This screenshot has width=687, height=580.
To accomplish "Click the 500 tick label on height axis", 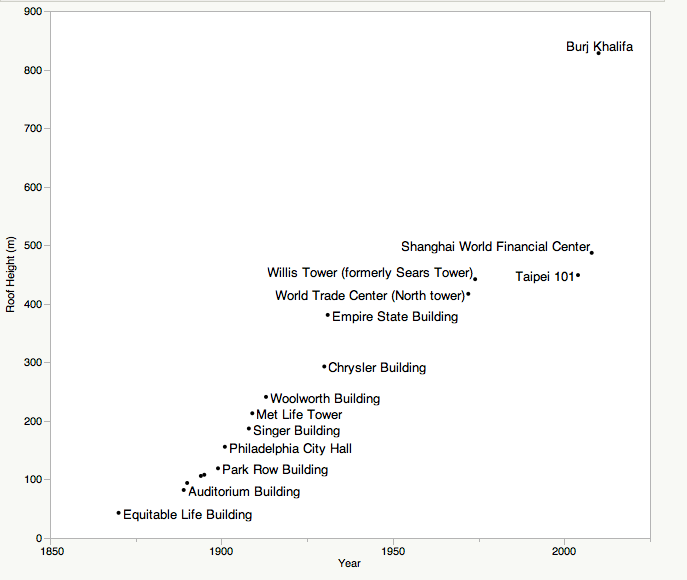I will [33, 246].
